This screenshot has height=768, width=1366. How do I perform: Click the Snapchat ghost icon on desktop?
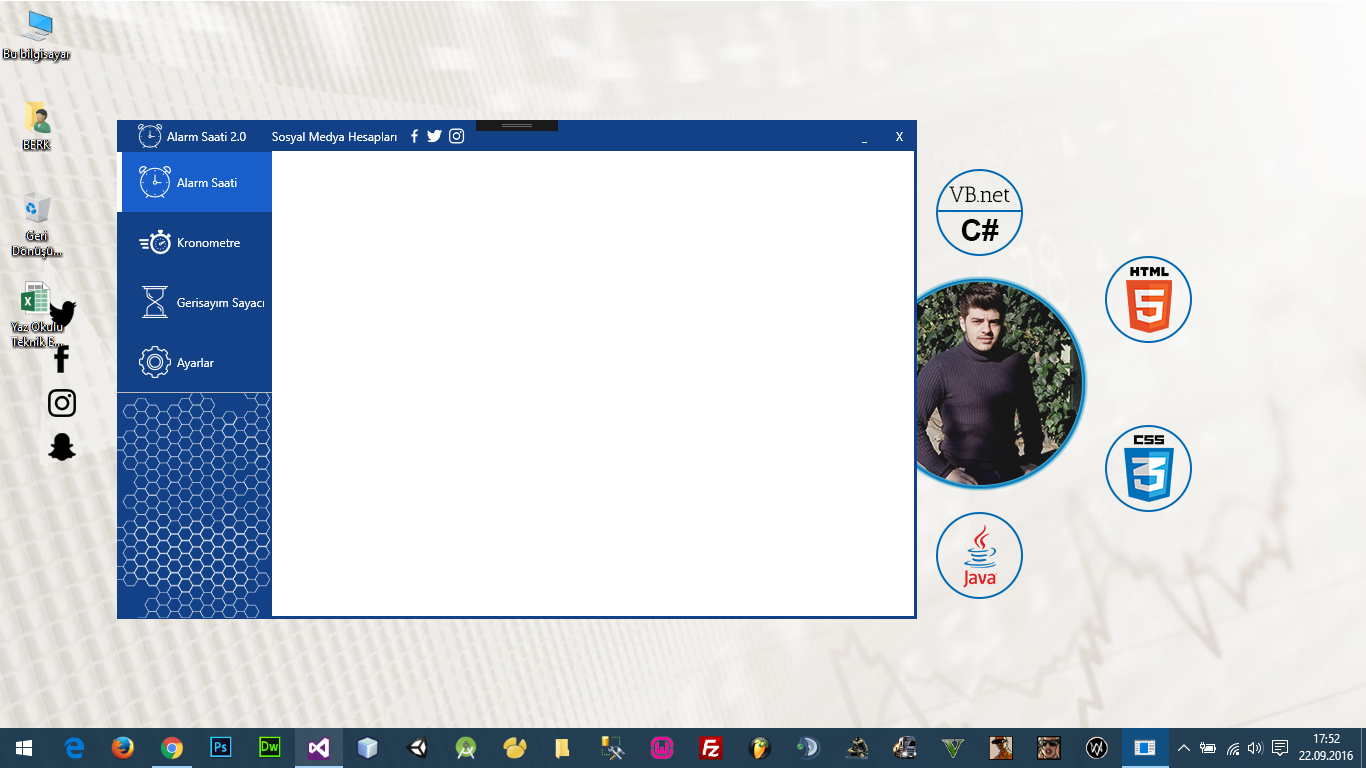pos(62,447)
